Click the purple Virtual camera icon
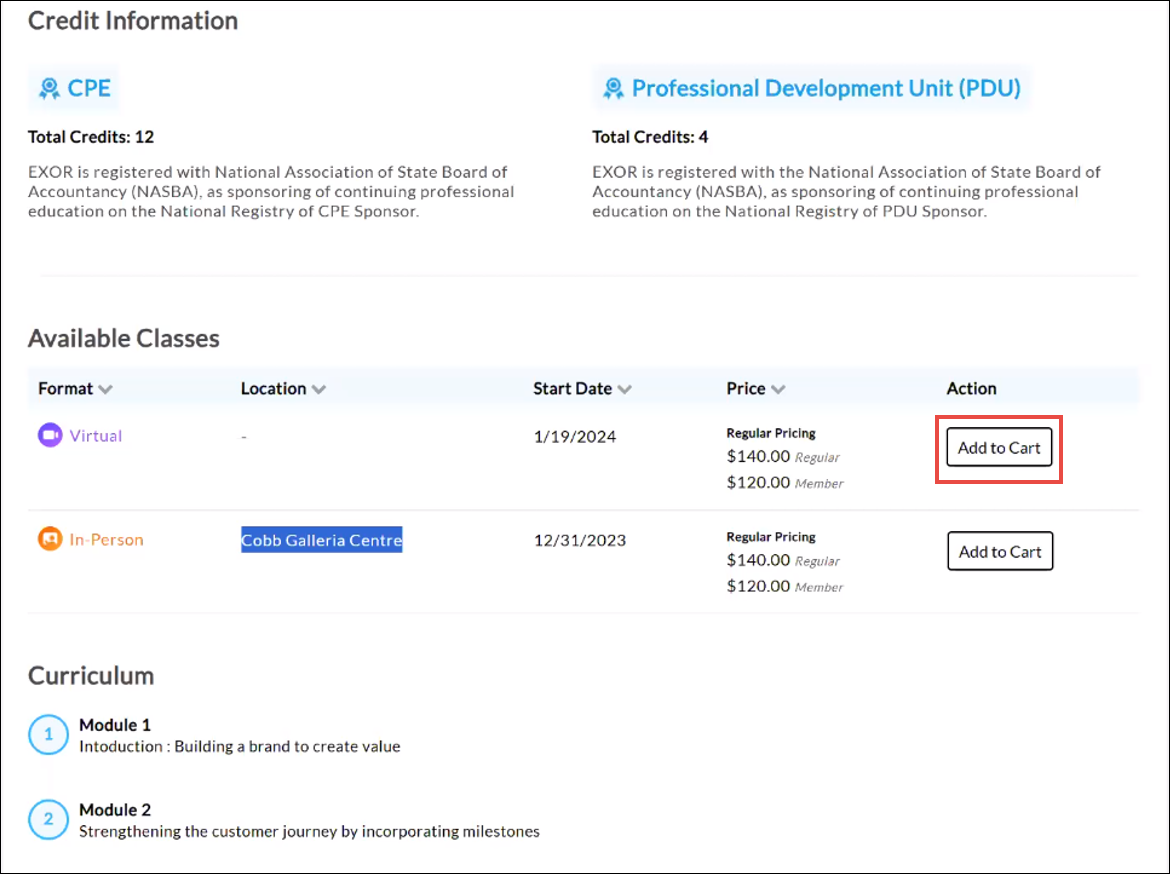The width and height of the screenshot is (1170, 874). tap(50, 436)
